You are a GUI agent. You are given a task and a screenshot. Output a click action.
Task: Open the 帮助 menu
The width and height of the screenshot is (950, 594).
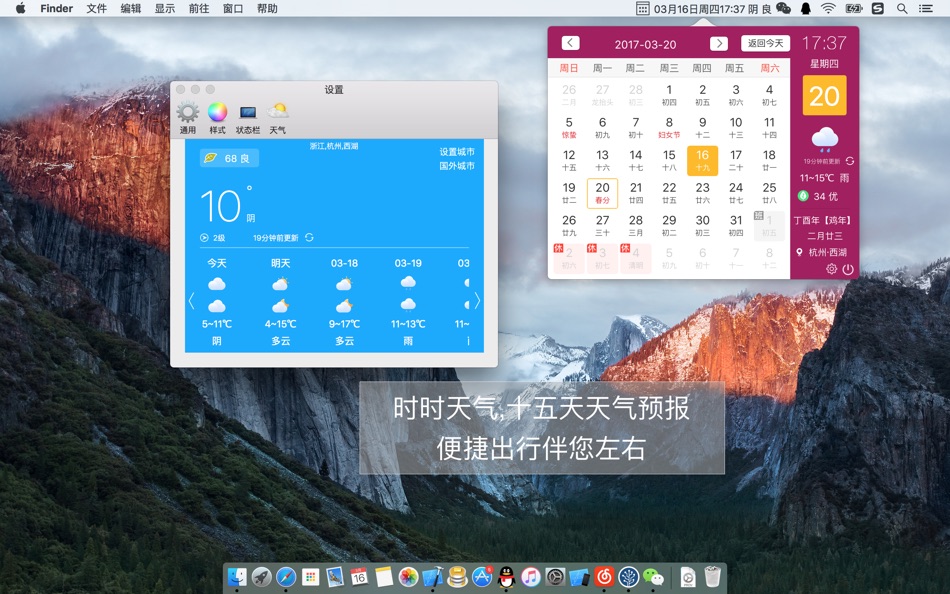click(267, 8)
